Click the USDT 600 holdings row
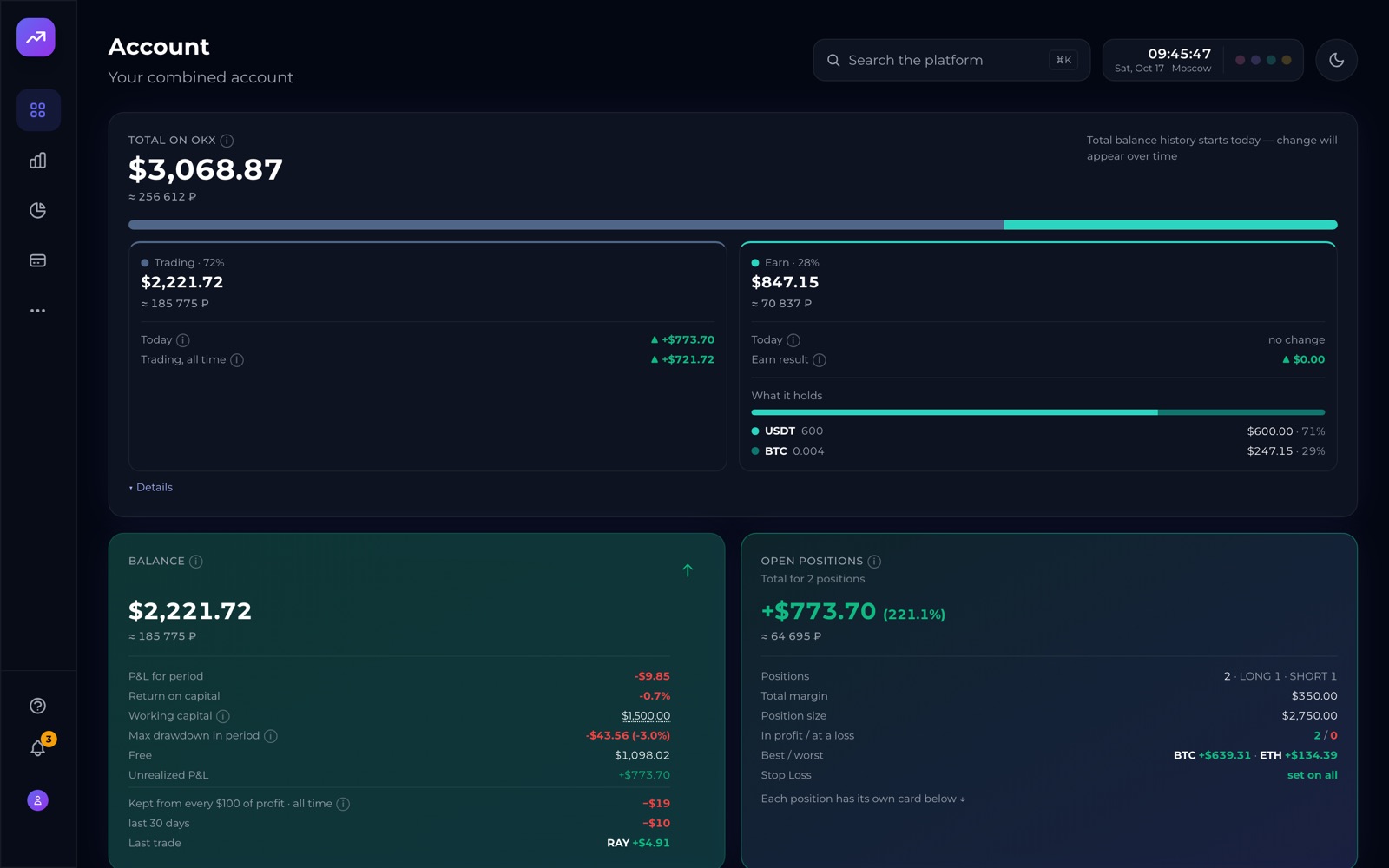Screen dimensions: 1389x868 pos(1038,431)
